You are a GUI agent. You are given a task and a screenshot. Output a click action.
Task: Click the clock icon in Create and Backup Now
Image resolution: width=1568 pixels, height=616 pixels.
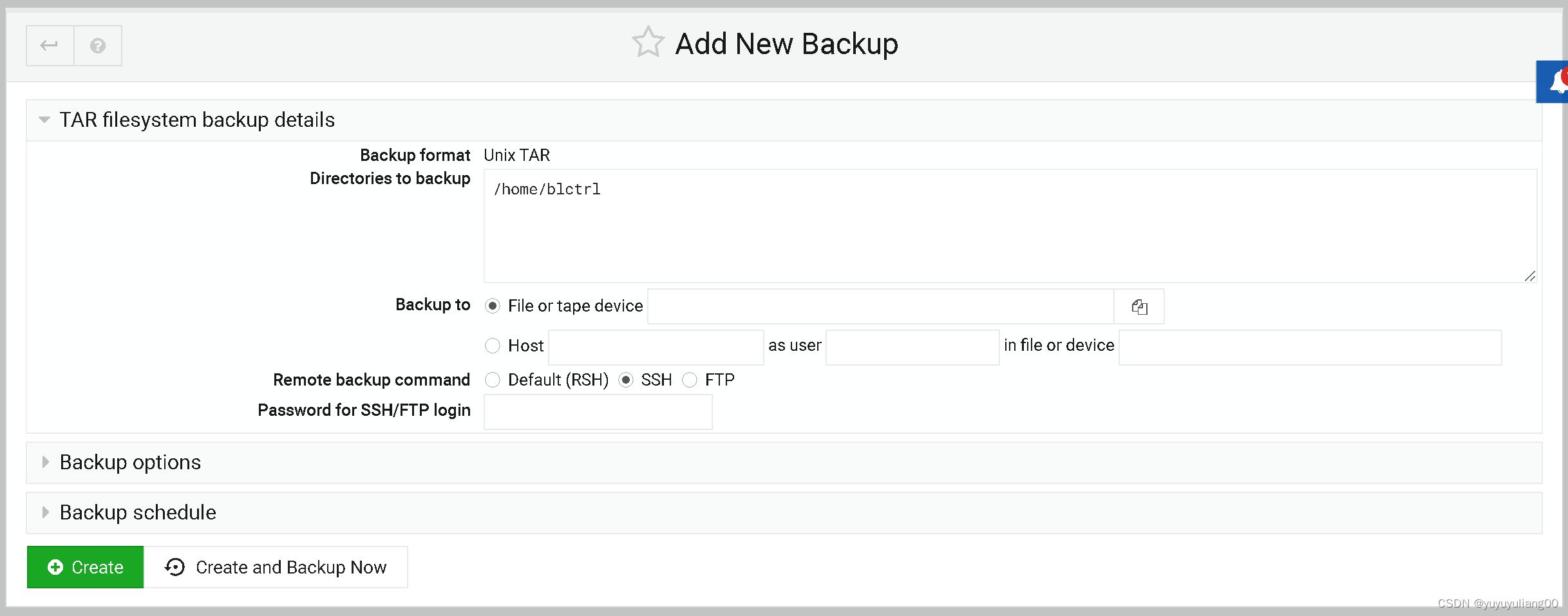coord(174,567)
